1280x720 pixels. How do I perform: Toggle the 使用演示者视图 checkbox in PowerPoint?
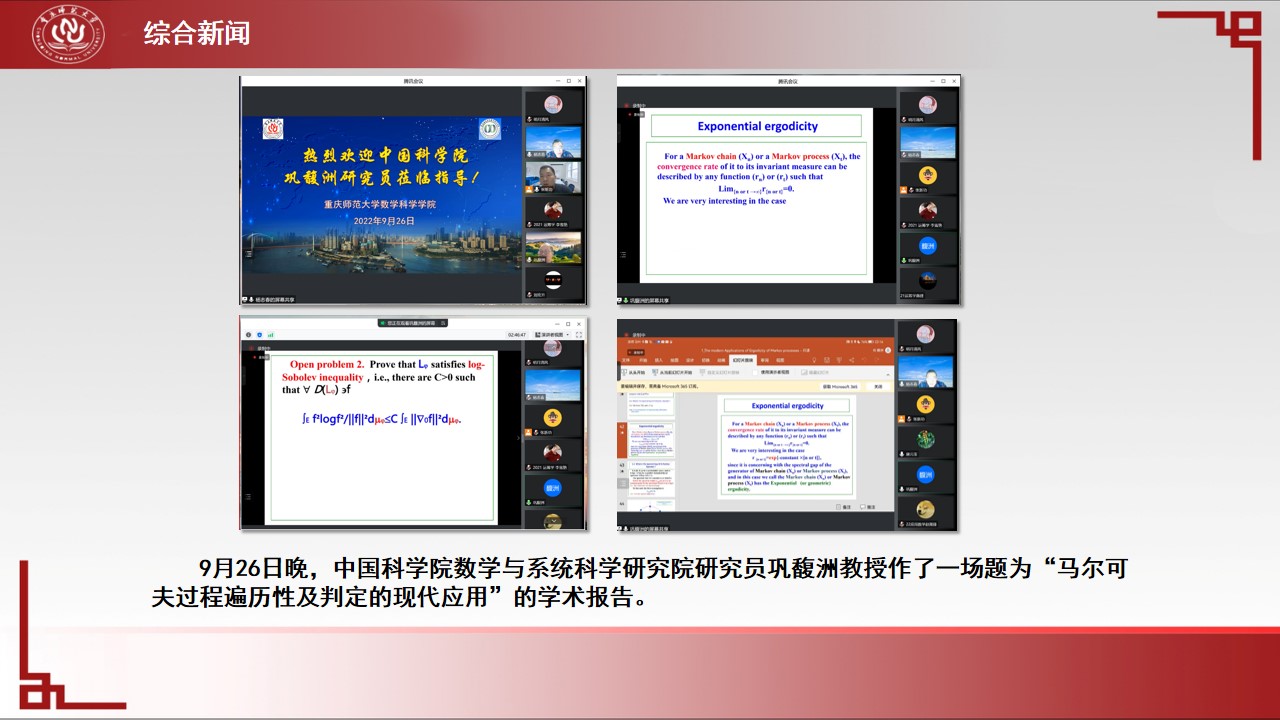756,372
